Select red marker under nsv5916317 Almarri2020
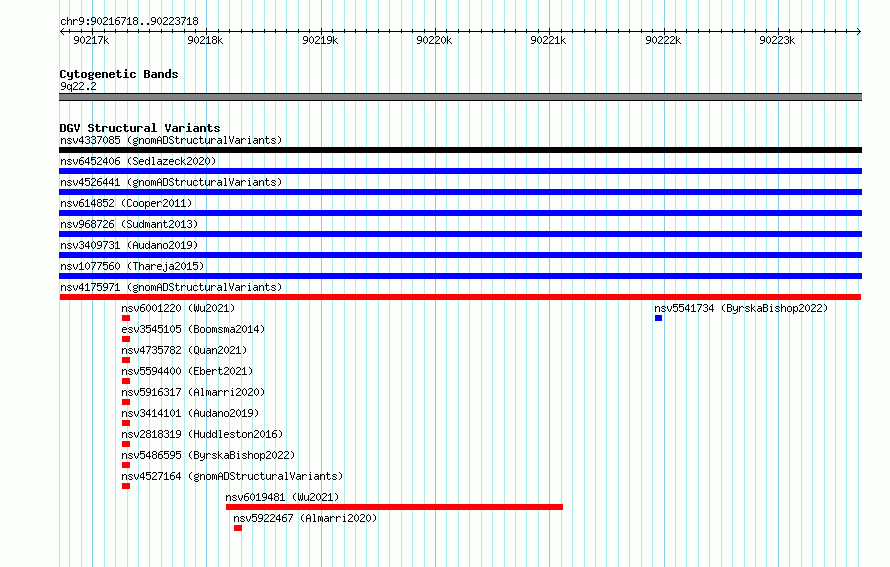The height and width of the screenshot is (567, 890). 126,402
